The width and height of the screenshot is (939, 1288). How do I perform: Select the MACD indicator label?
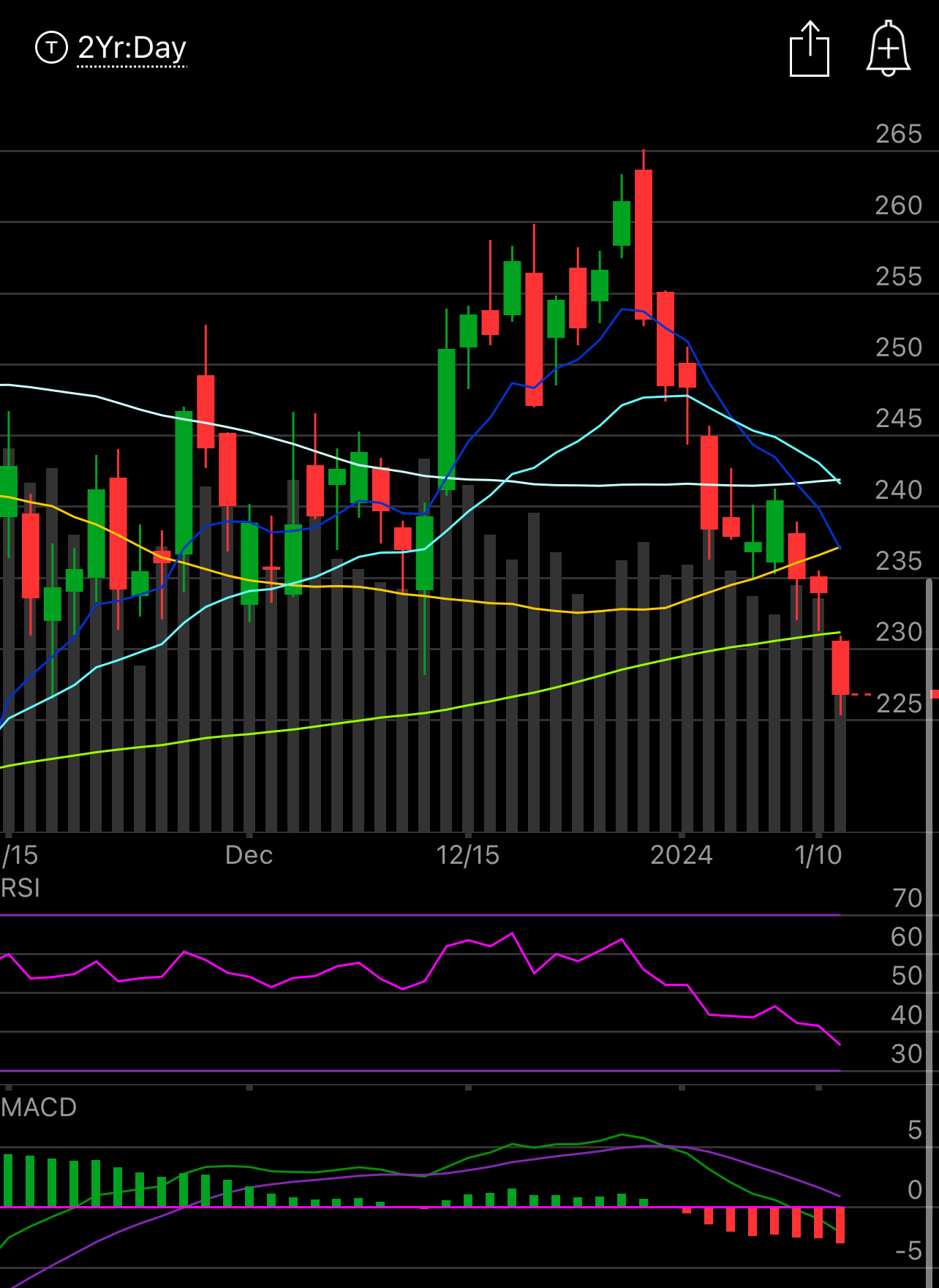coord(39,1107)
